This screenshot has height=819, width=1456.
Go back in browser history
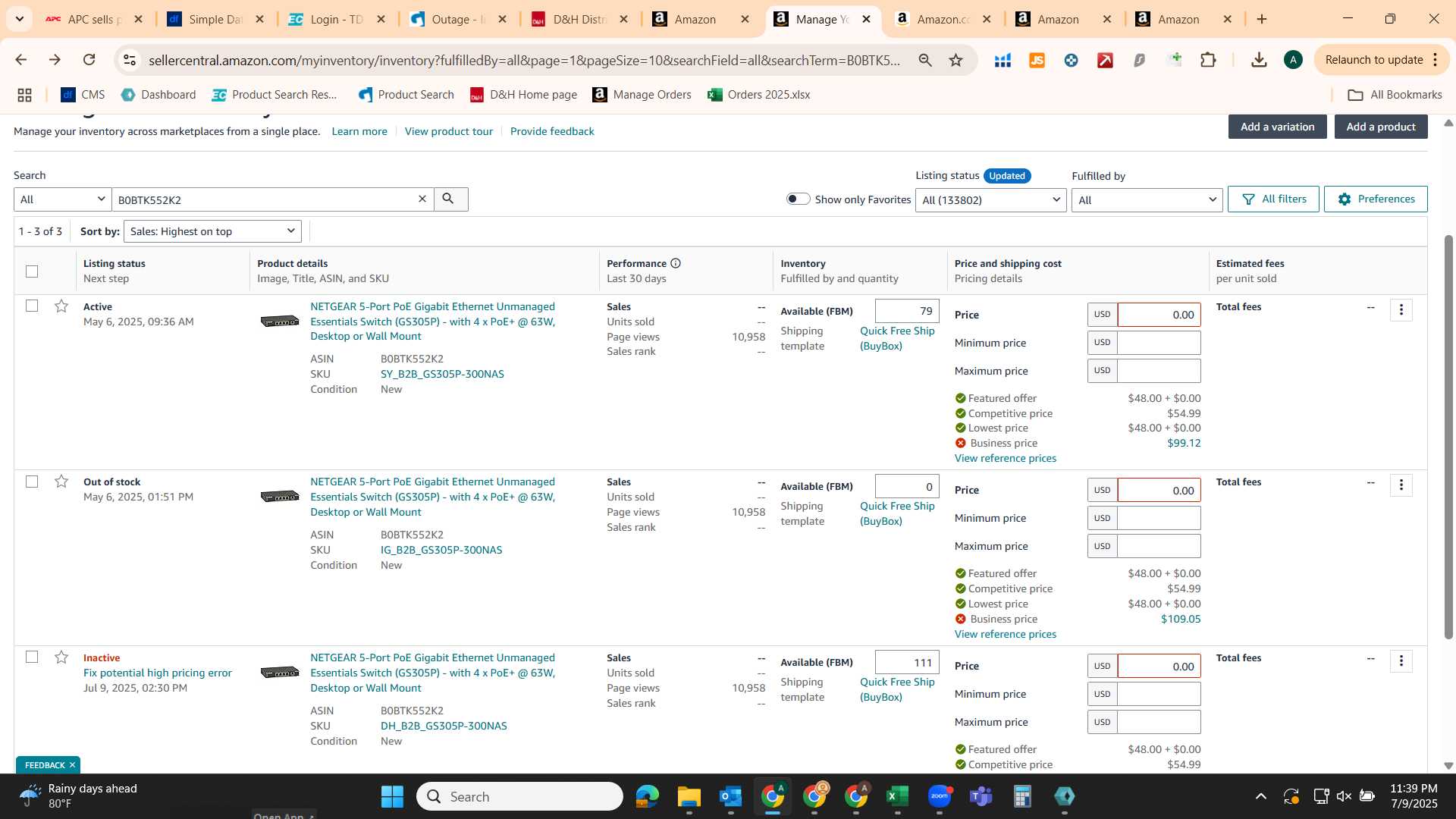pos(21,60)
